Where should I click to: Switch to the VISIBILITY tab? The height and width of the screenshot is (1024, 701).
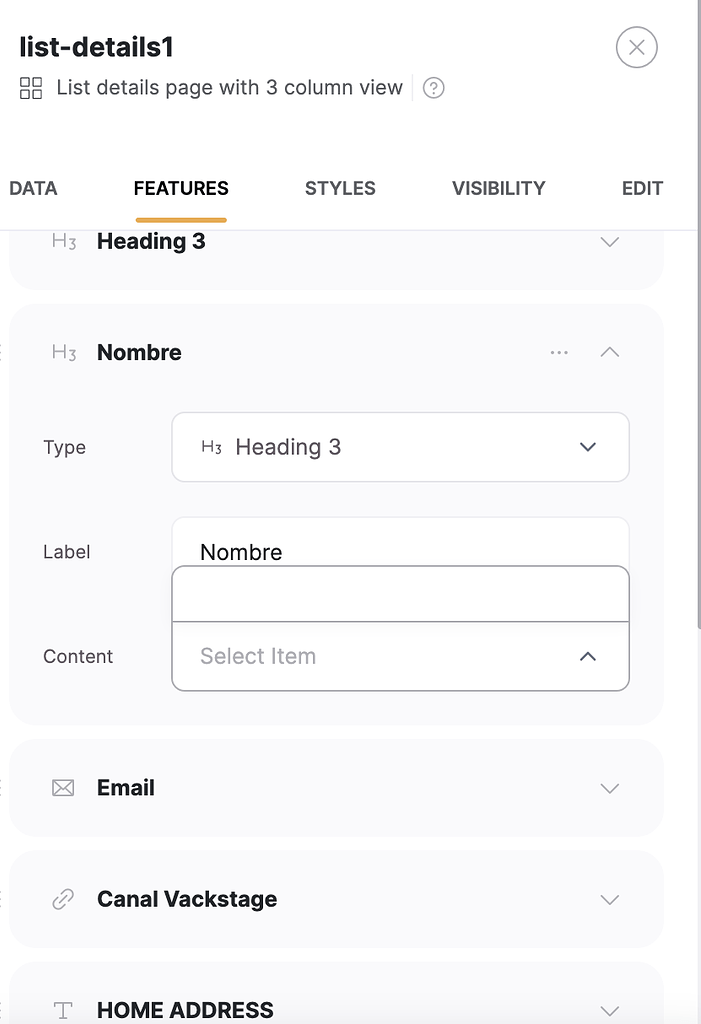click(498, 188)
